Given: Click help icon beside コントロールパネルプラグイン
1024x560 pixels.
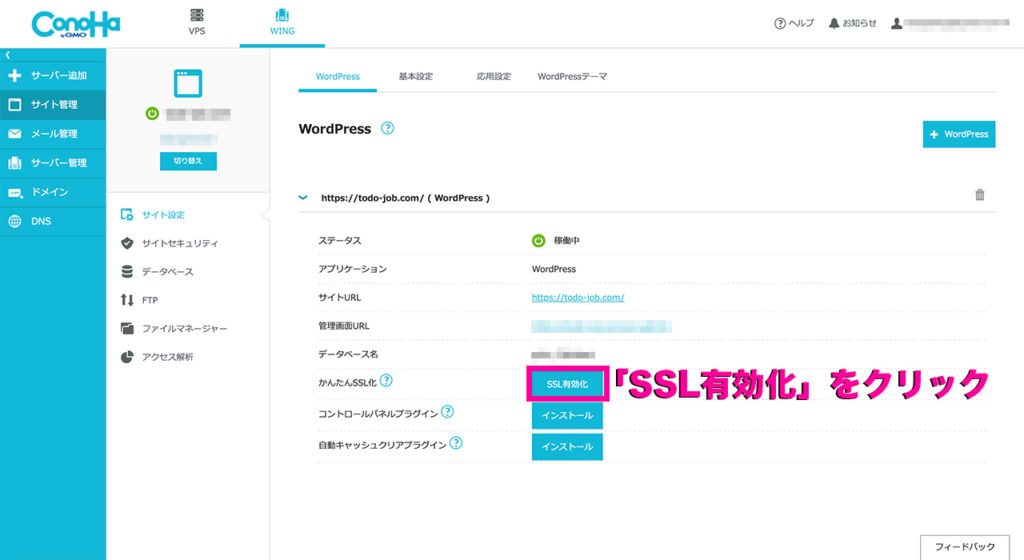Looking at the screenshot, I should pos(447,412).
